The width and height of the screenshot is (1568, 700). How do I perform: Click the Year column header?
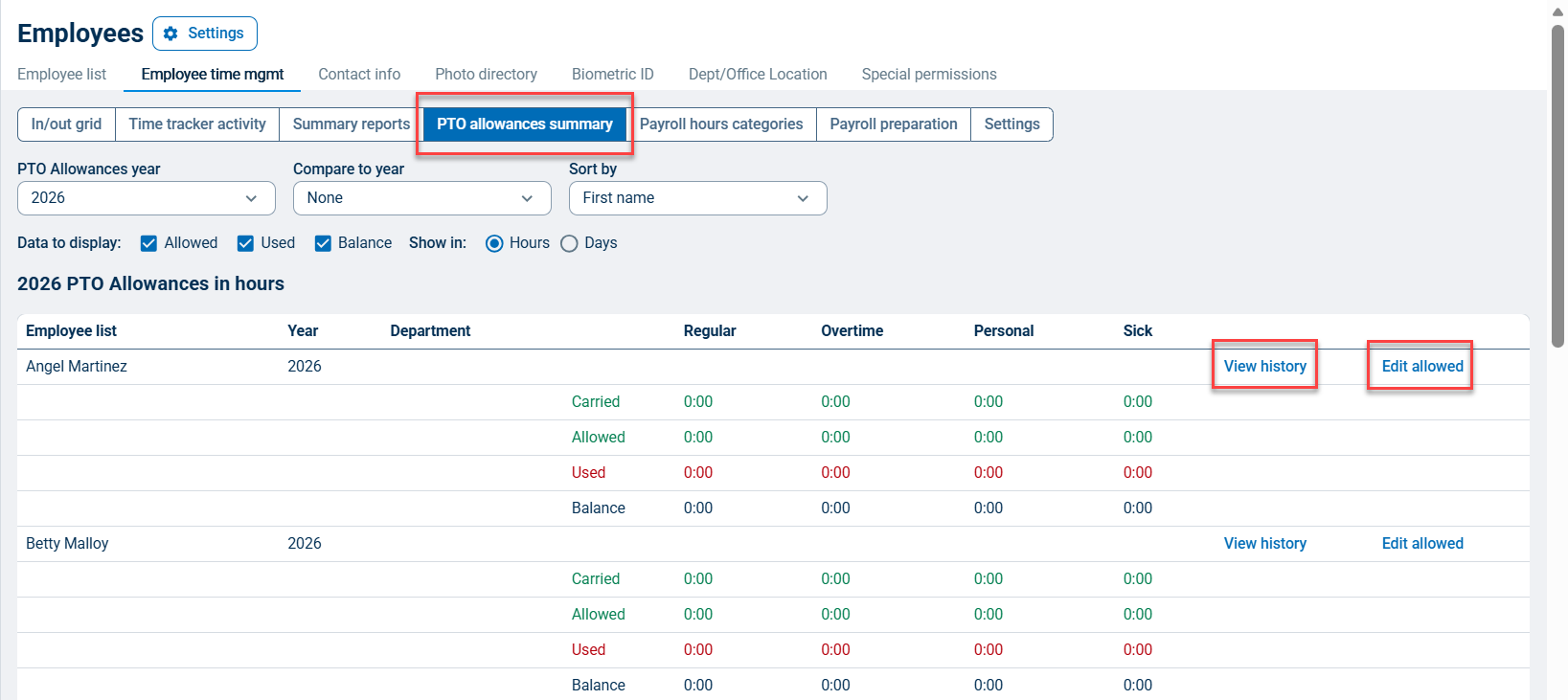pos(303,330)
